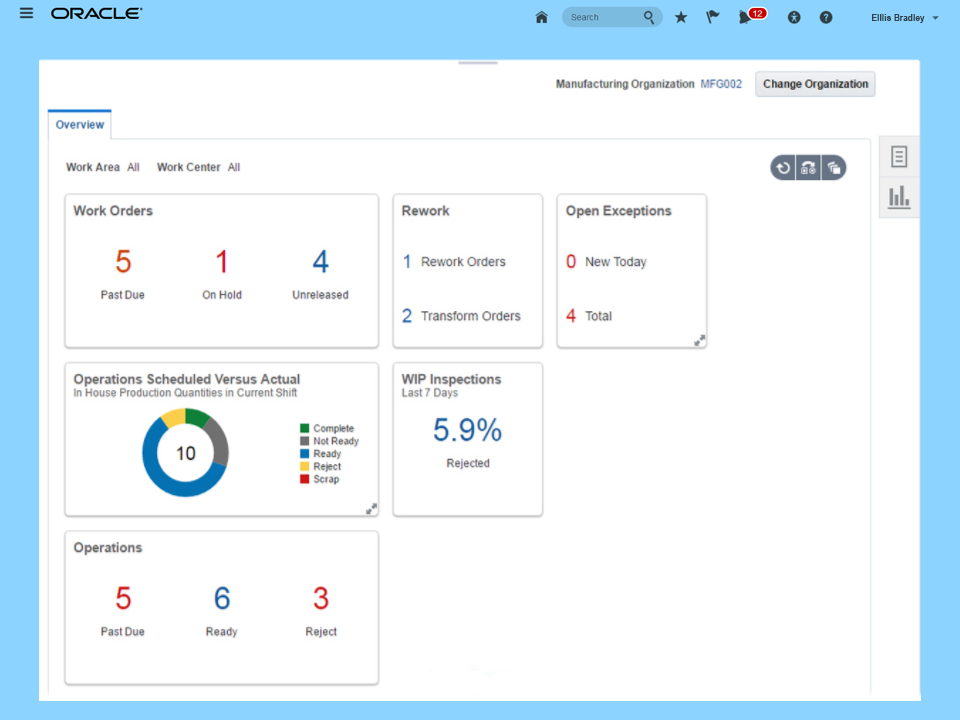Open the hamburger navigator menu
The height and width of the screenshot is (720, 960).
(x=26, y=13)
